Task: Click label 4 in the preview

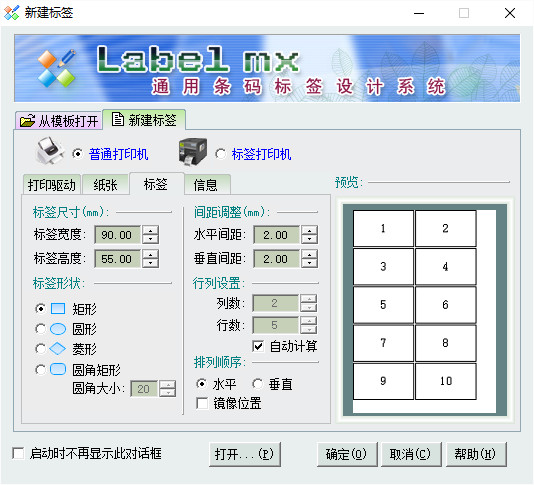Action: (445, 266)
